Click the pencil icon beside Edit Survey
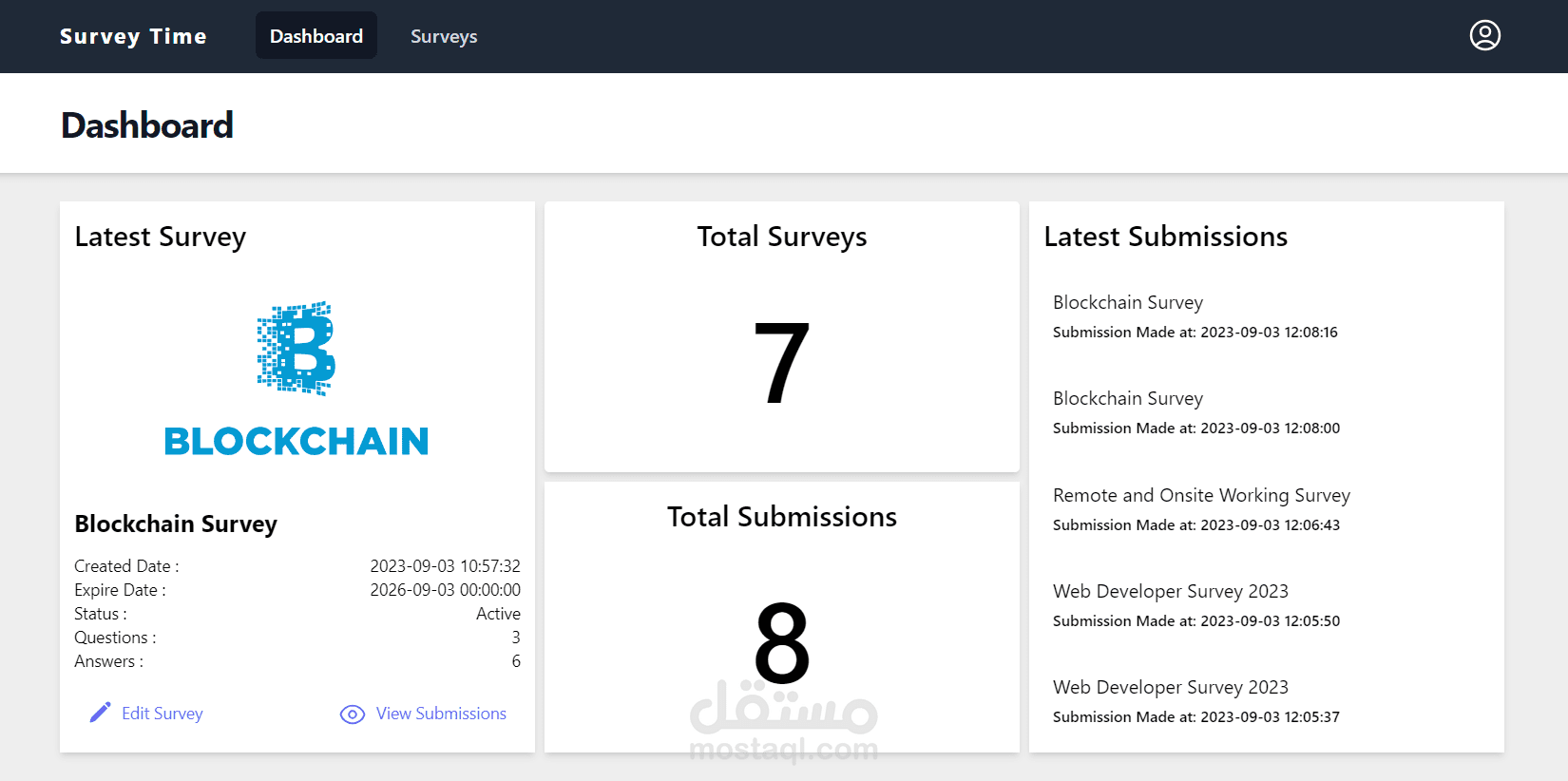Viewport: 1568px width, 781px height. tap(100, 713)
